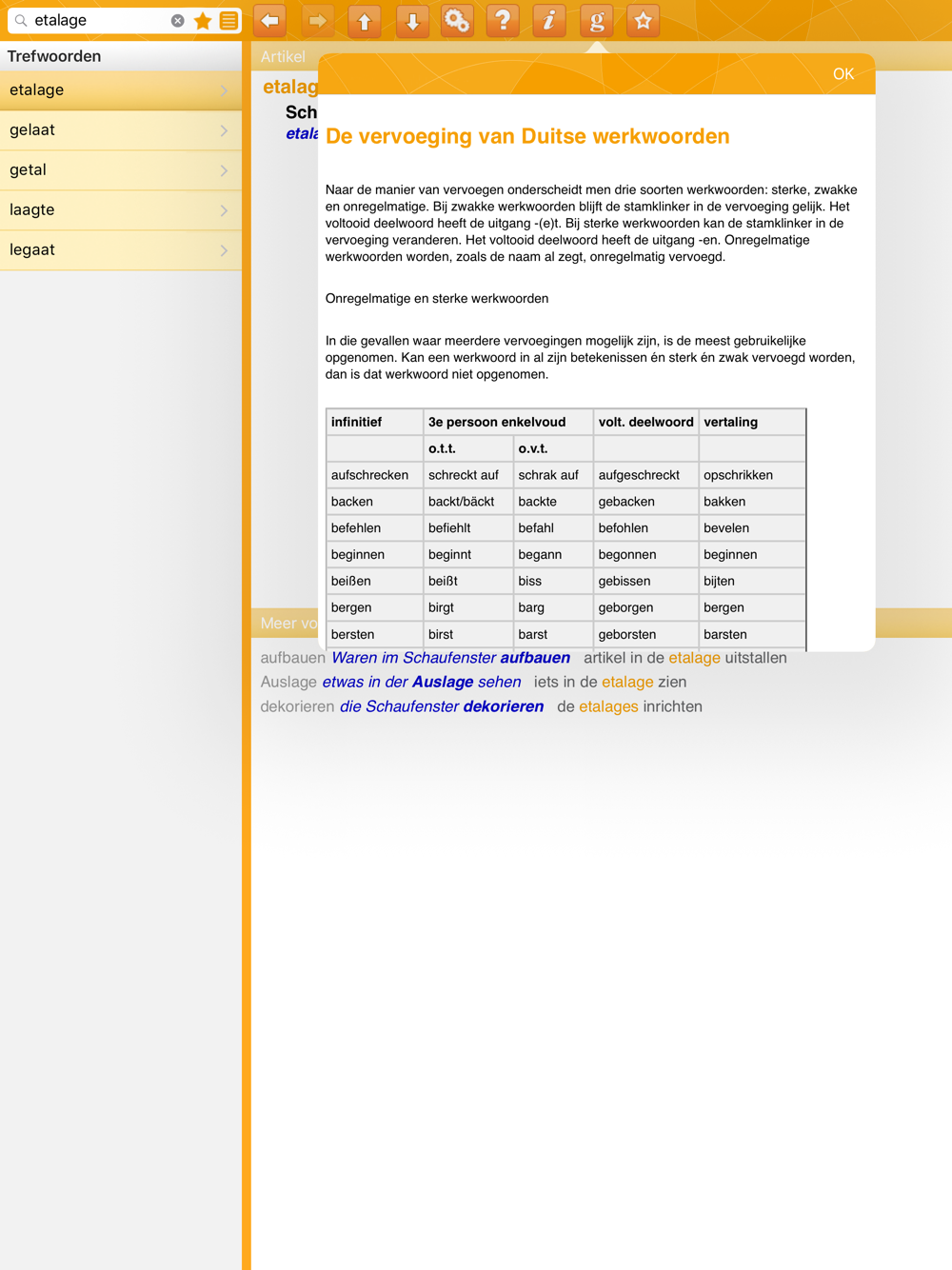Click the opschrikken translation cell
Screen dimensions: 952x1270
pos(753,475)
